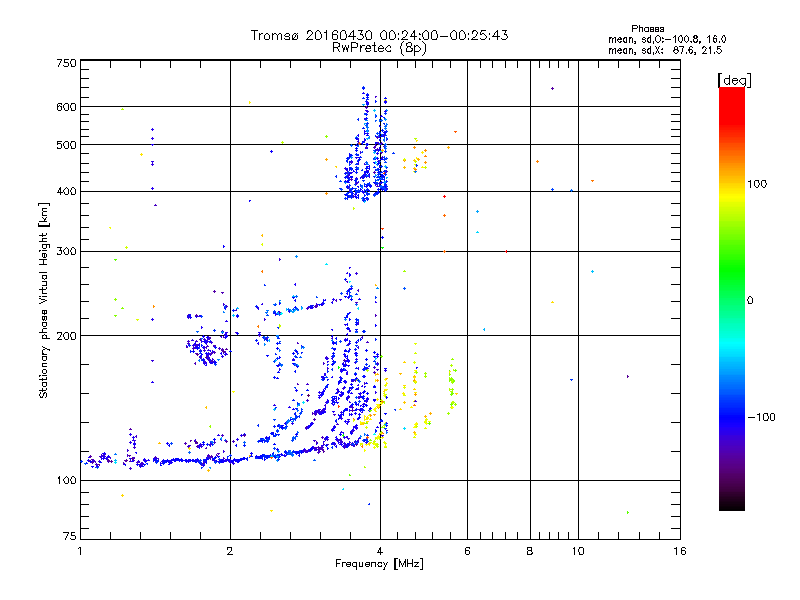Click the x-axis tick label "6"
The height and width of the screenshot is (600, 800).
click(x=467, y=551)
